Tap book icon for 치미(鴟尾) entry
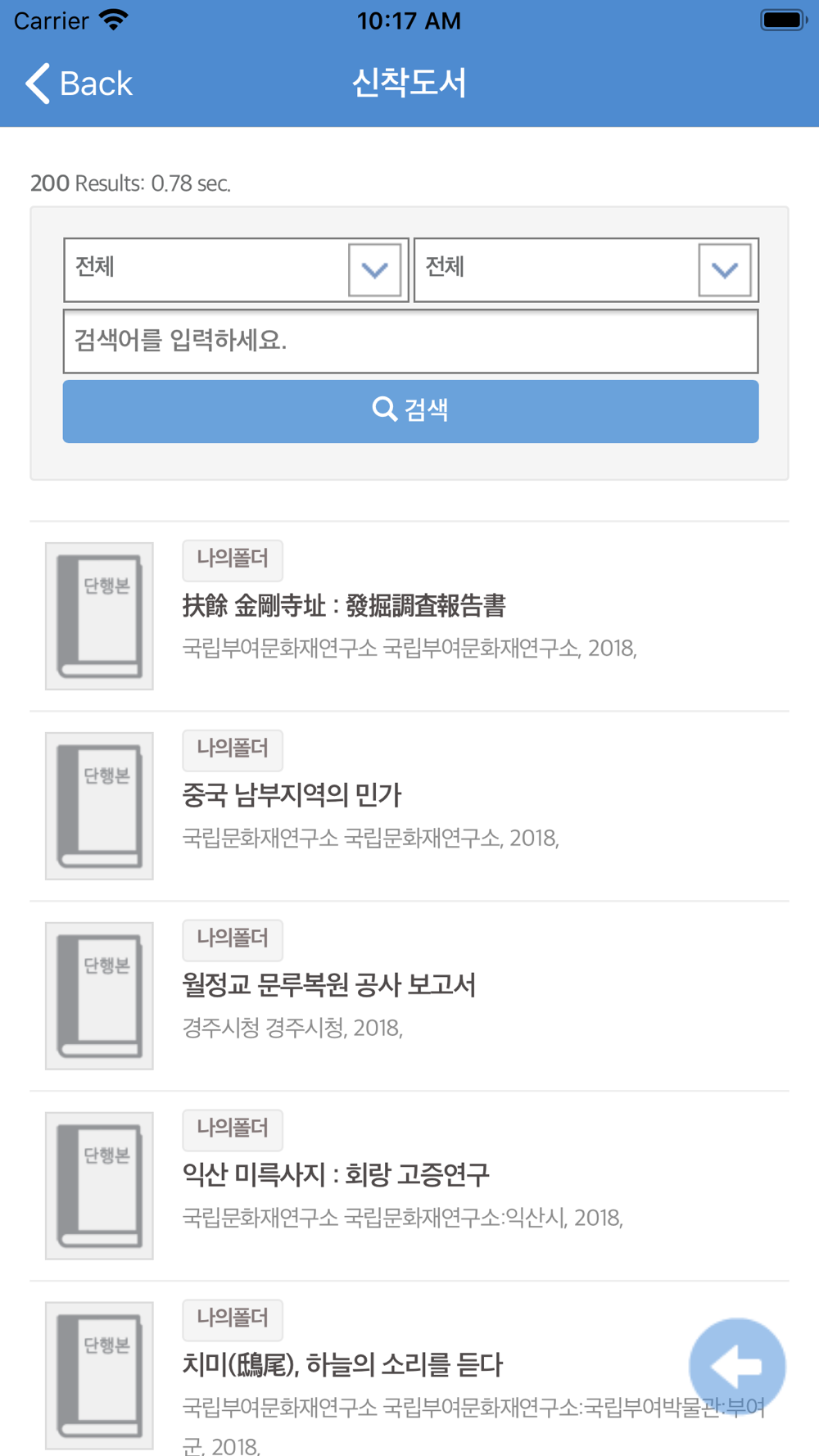The width and height of the screenshot is (819, 1456). coord(99,1376)
